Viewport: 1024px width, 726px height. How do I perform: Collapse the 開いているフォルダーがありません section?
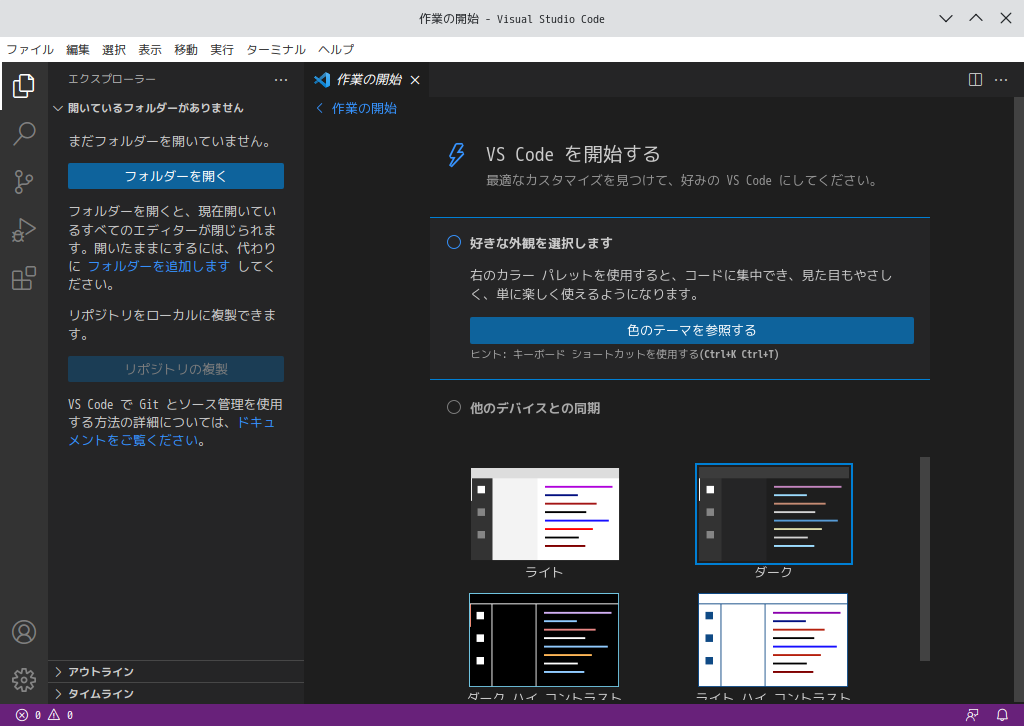tap(58, 107)
